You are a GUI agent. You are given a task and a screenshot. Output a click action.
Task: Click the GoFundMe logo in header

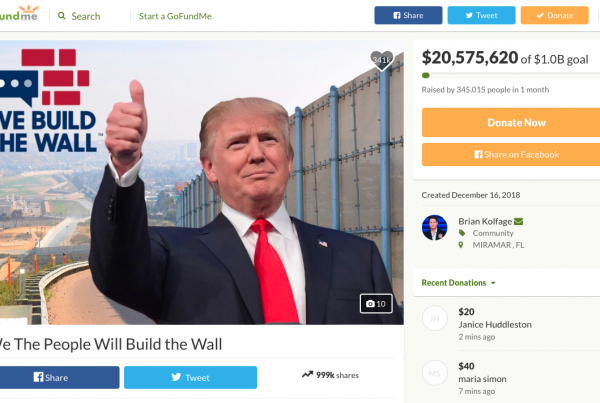click(19, 14)
